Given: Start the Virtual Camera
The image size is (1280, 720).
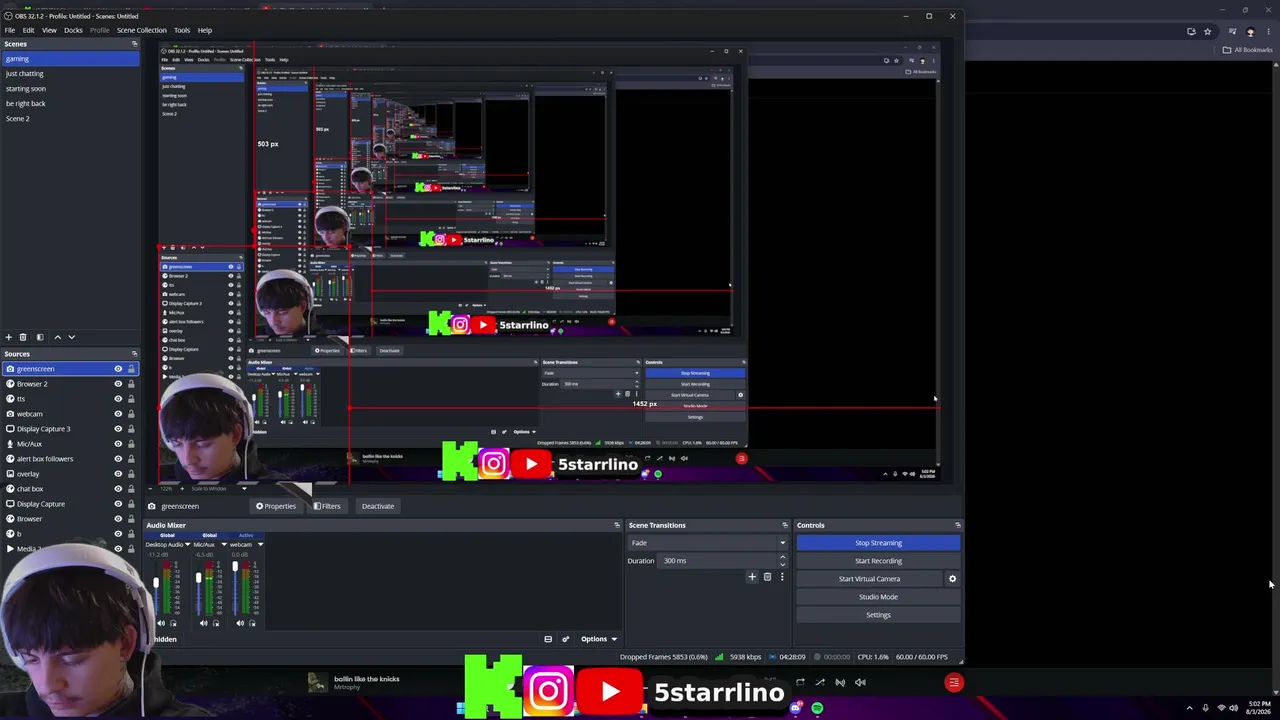Looking at the screenshot, I should 869,579.
